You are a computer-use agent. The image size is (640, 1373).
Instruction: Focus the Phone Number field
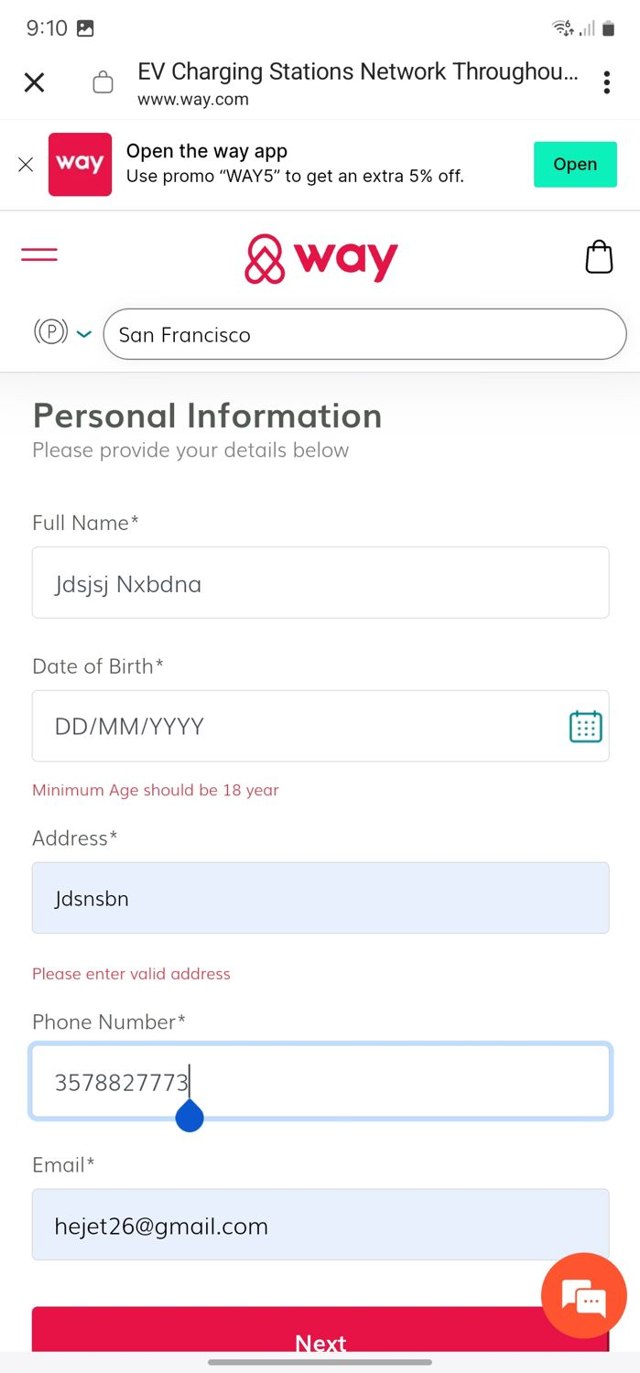point(320,1081)
